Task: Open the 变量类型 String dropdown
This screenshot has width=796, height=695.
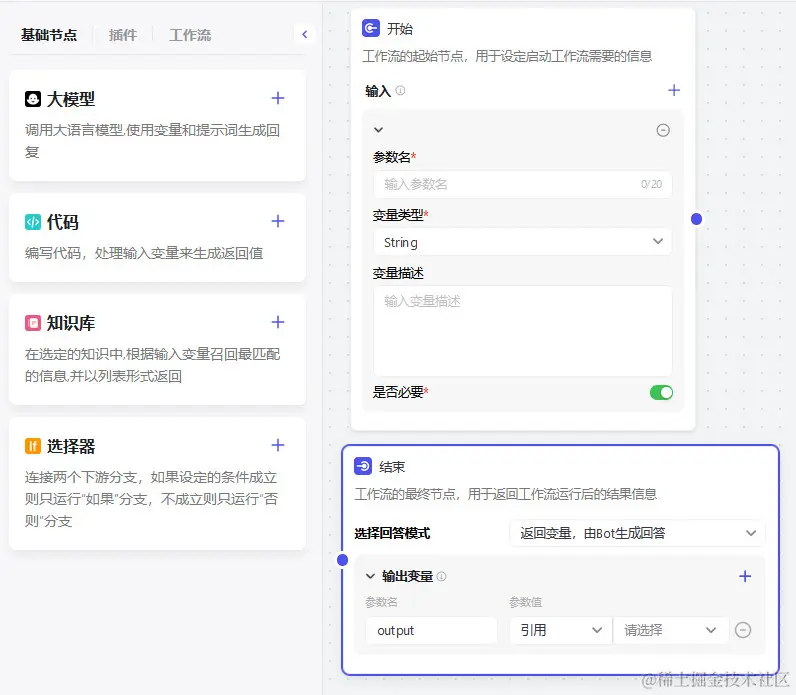Action: pyautogui.click(x=522, y=242)
